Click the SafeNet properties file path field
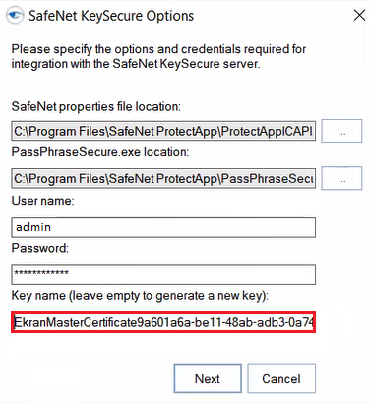Image resolution: width=371 pixels, height=404 pixels. 164,131
